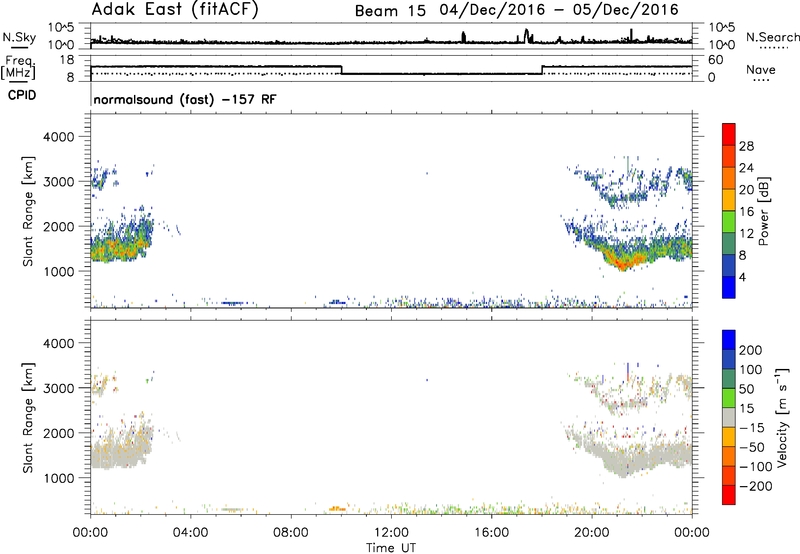Click the "-15" Velocity colorbar tick label

click(752, 427)
